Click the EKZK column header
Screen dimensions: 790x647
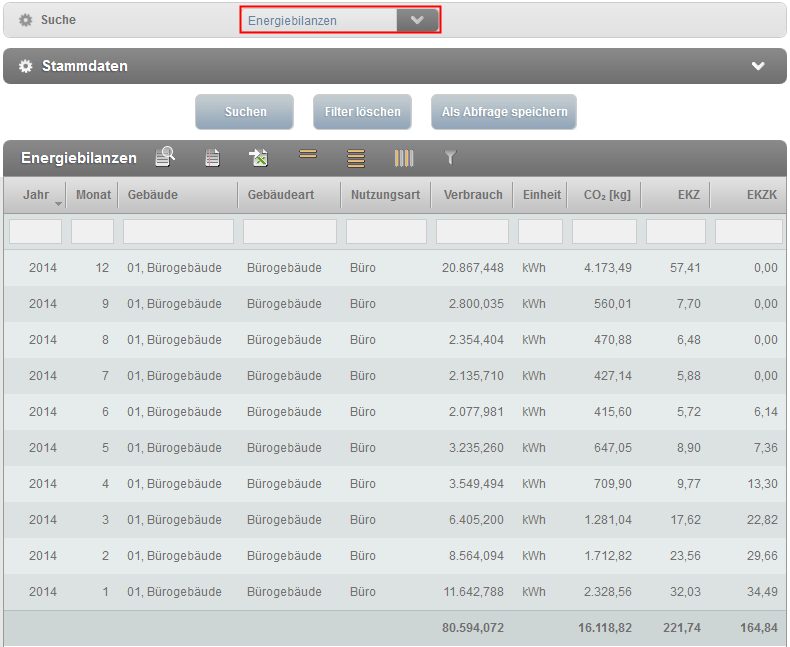tap(761, 194)
